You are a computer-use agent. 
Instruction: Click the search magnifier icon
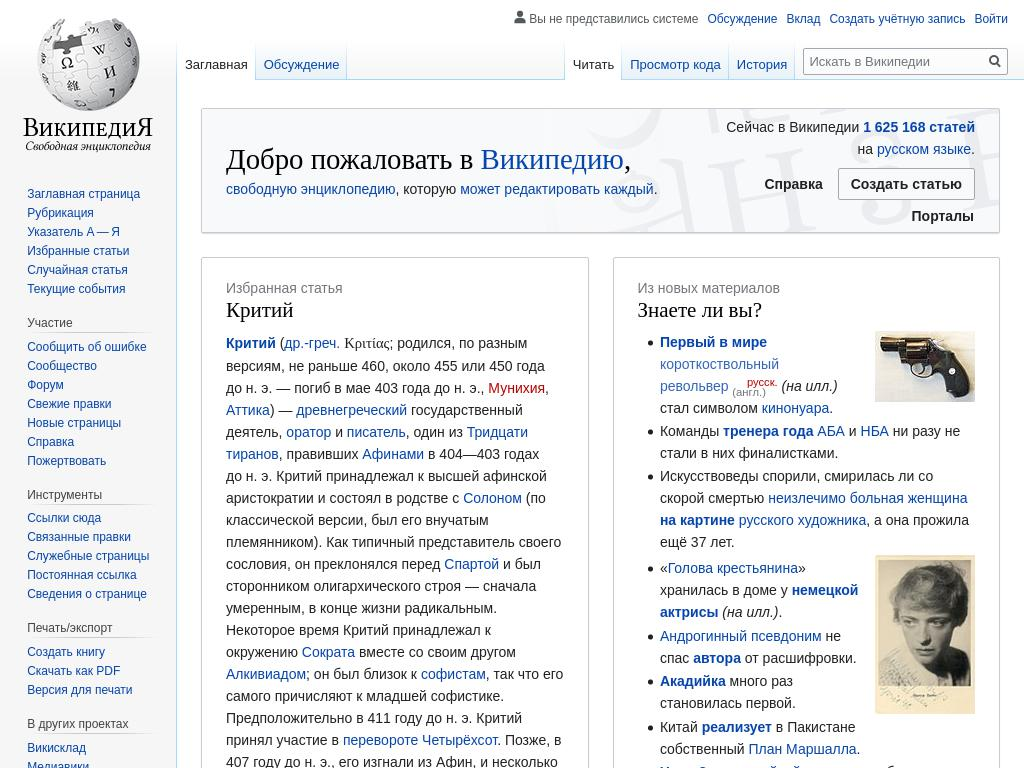pos(995,61)
